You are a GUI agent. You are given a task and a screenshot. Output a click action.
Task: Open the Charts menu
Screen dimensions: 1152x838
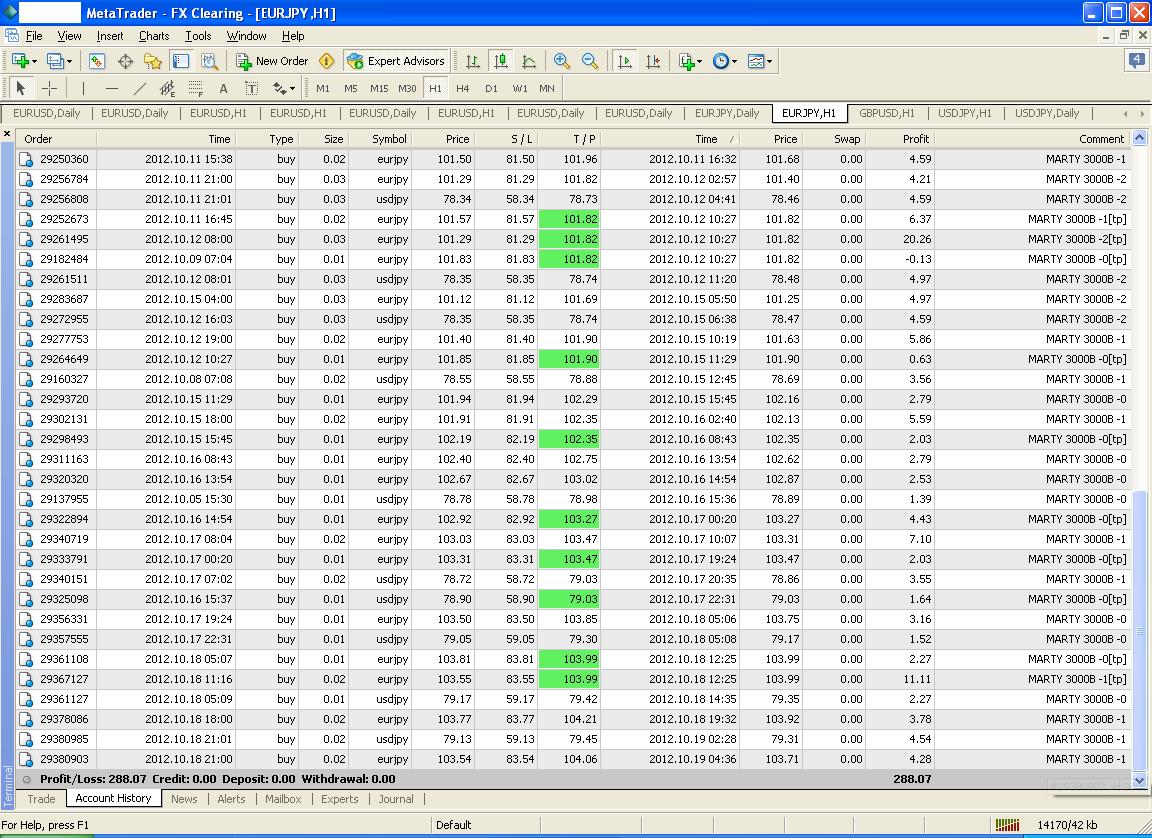click(154, 36)
